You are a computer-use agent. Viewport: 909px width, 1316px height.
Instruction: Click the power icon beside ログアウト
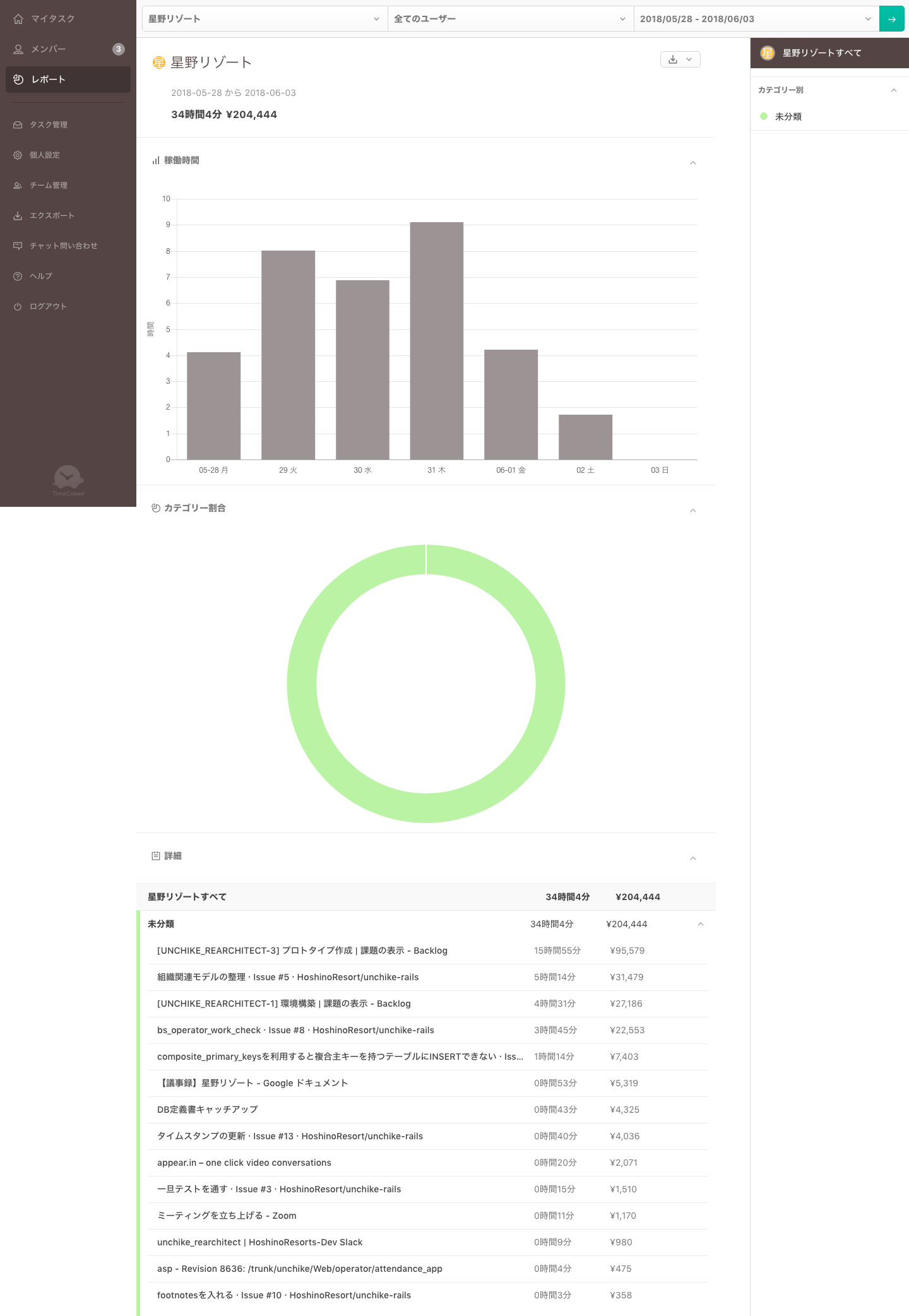[18, 307]
